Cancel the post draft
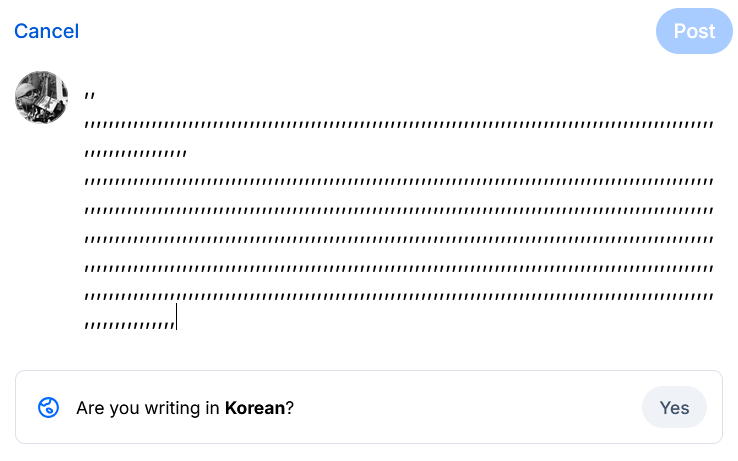Image resolution: width=738 pixels, height=461 pixels. pyautogui.click(x=46, y=31)
